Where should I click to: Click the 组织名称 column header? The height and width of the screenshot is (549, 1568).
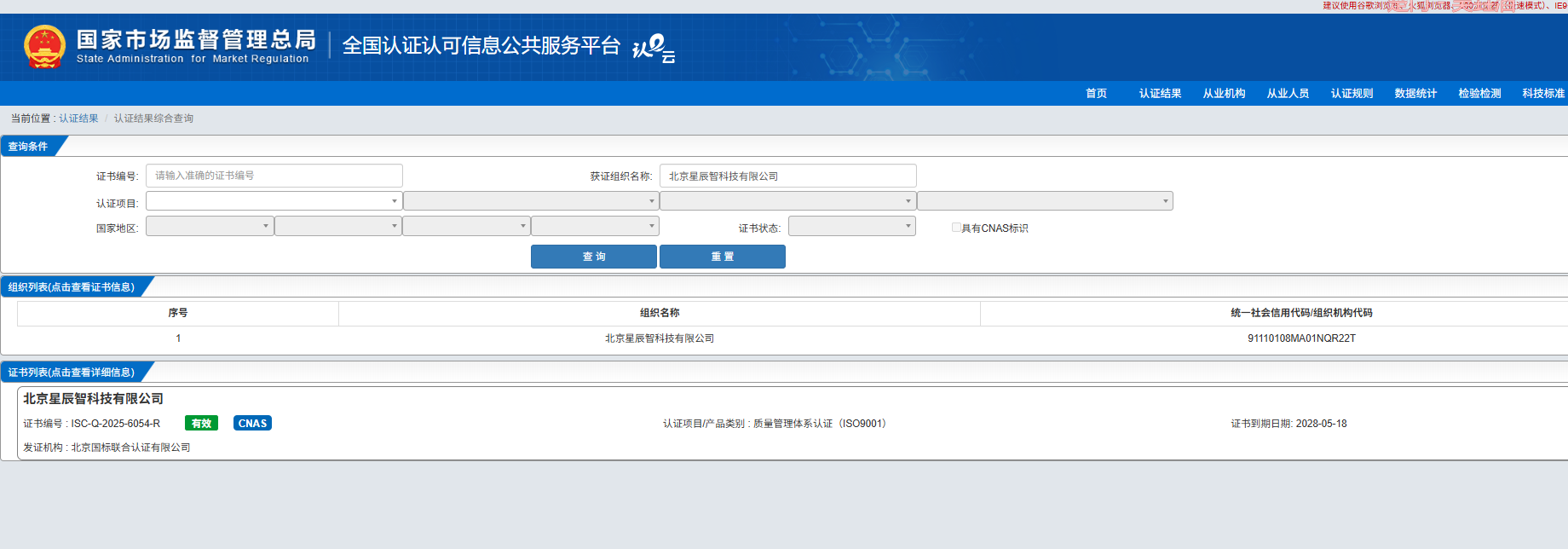tap(660, 313)
